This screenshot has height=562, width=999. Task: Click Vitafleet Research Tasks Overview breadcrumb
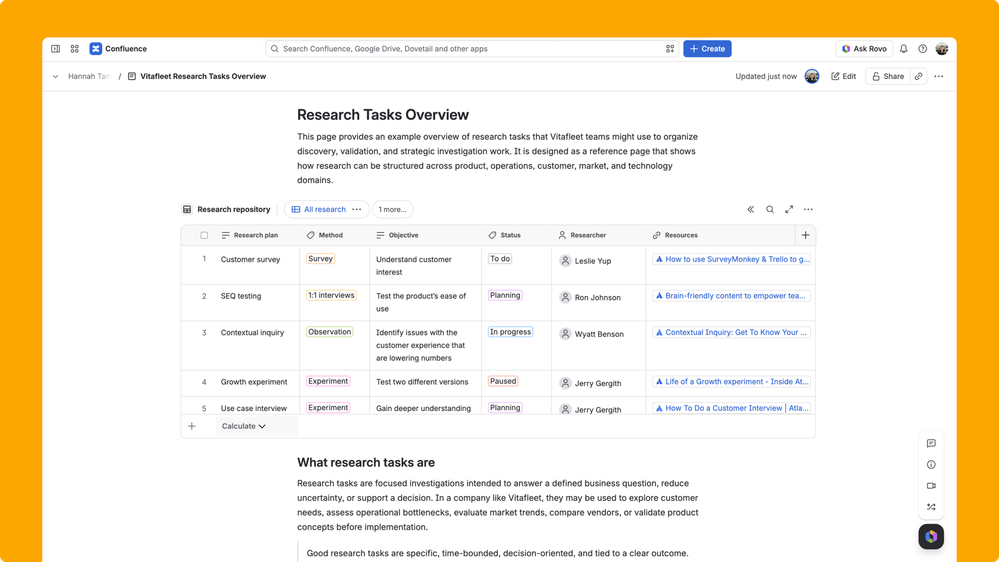(197, 76)
